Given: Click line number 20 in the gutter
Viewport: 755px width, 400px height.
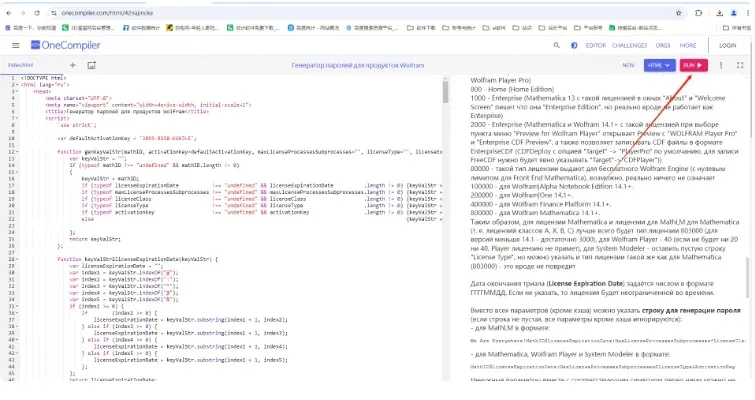Looking at the screenshot, I should pos(13,205).
